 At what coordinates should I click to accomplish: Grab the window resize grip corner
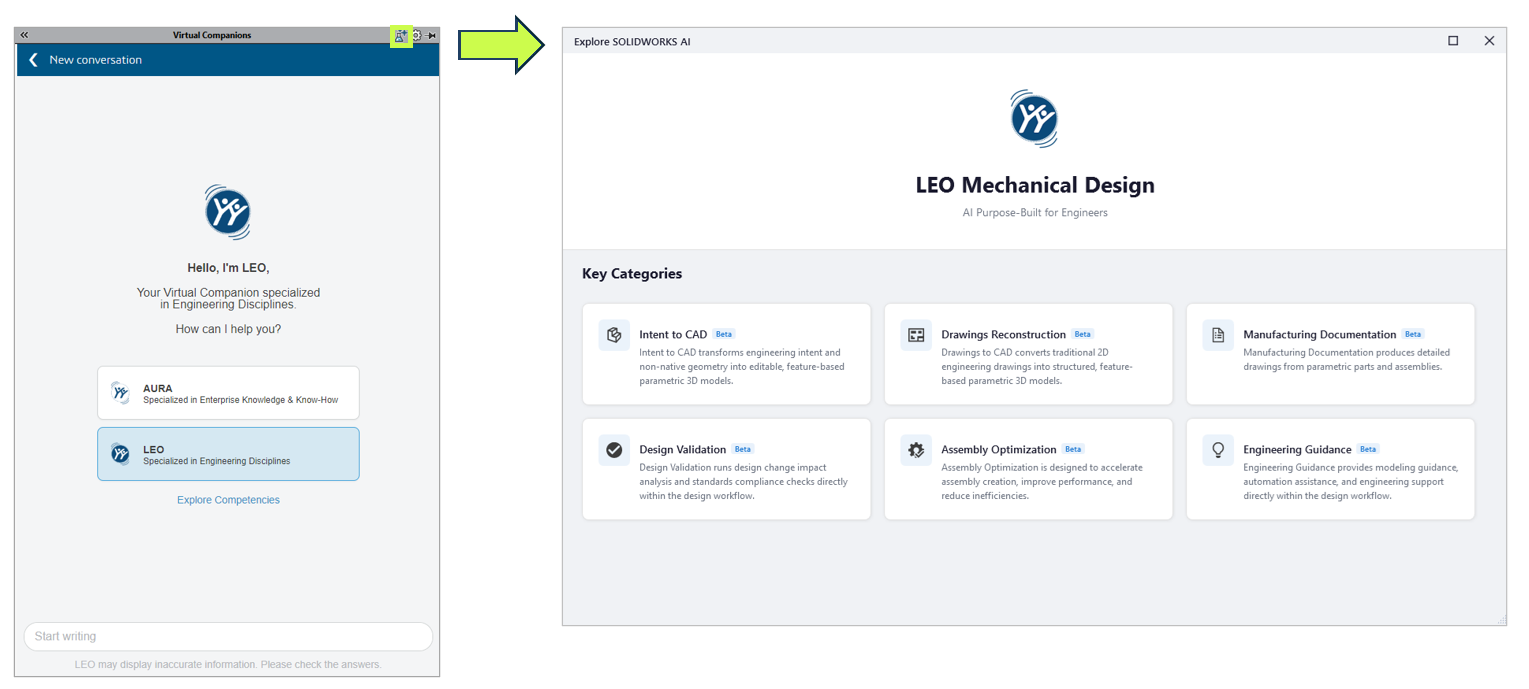(x=1500, y=620)
